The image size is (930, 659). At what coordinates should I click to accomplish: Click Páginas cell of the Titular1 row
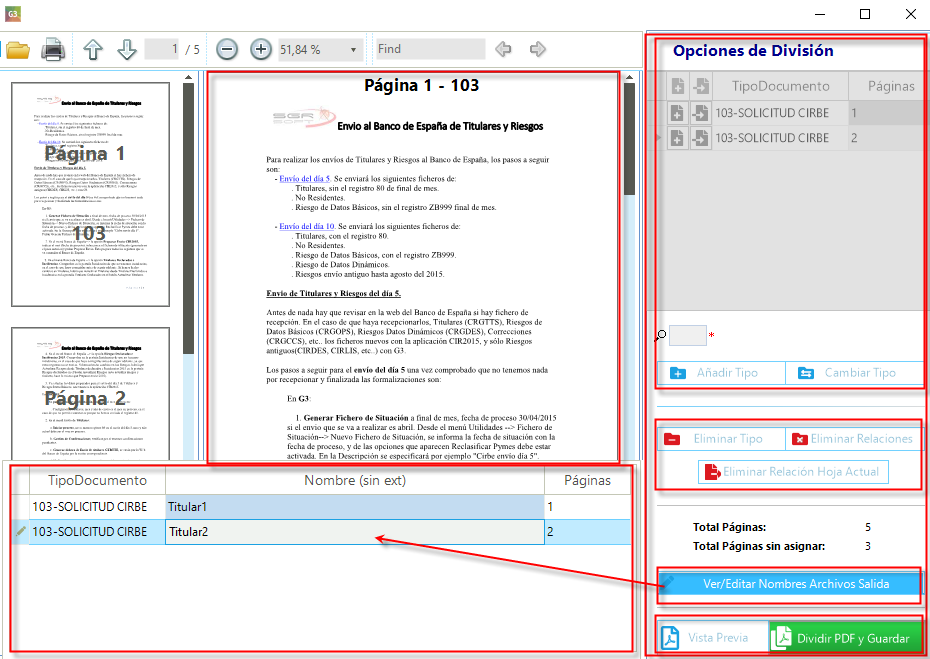coord(588,507)
